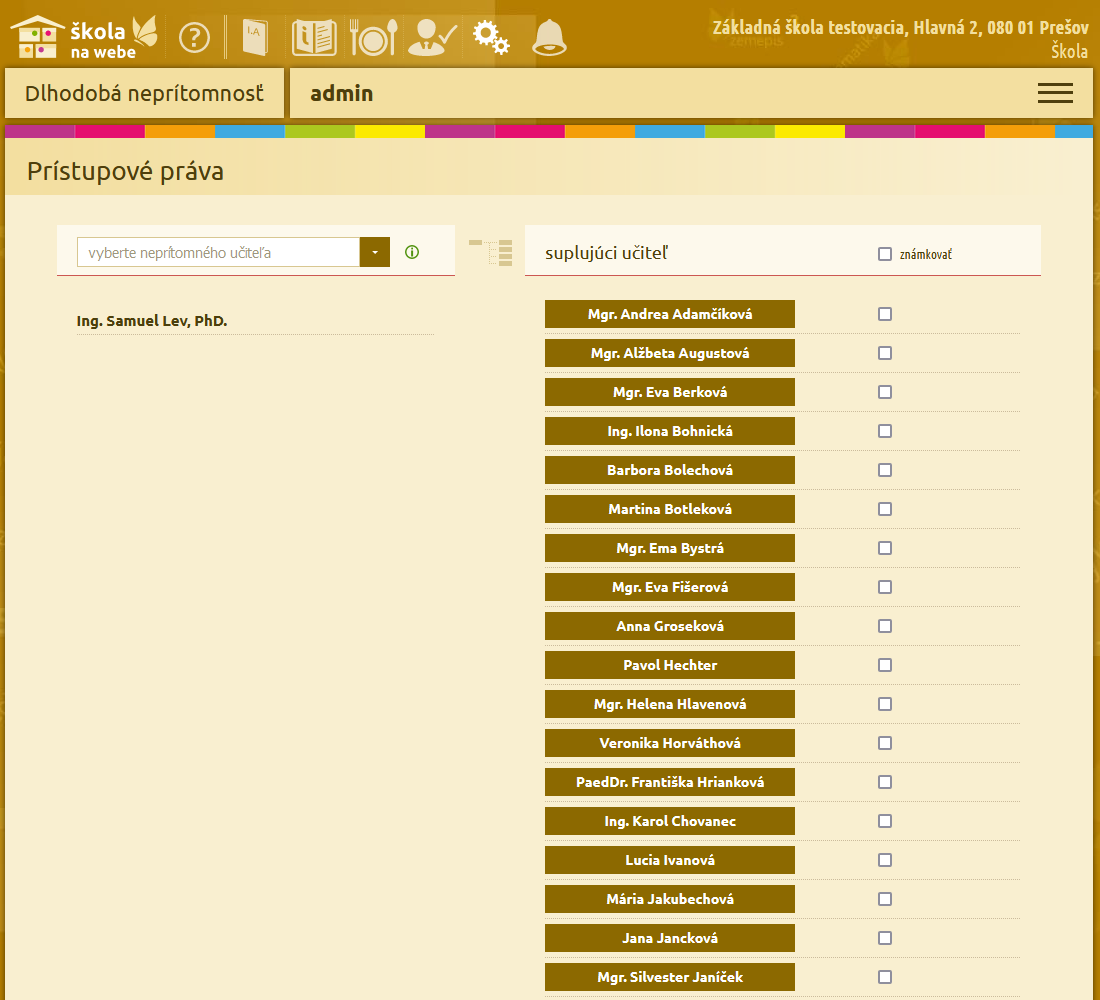The width and height of the screenshot is (1100, 1000).
Task: Click the school name header text
Action: click(x=900, y=28)
